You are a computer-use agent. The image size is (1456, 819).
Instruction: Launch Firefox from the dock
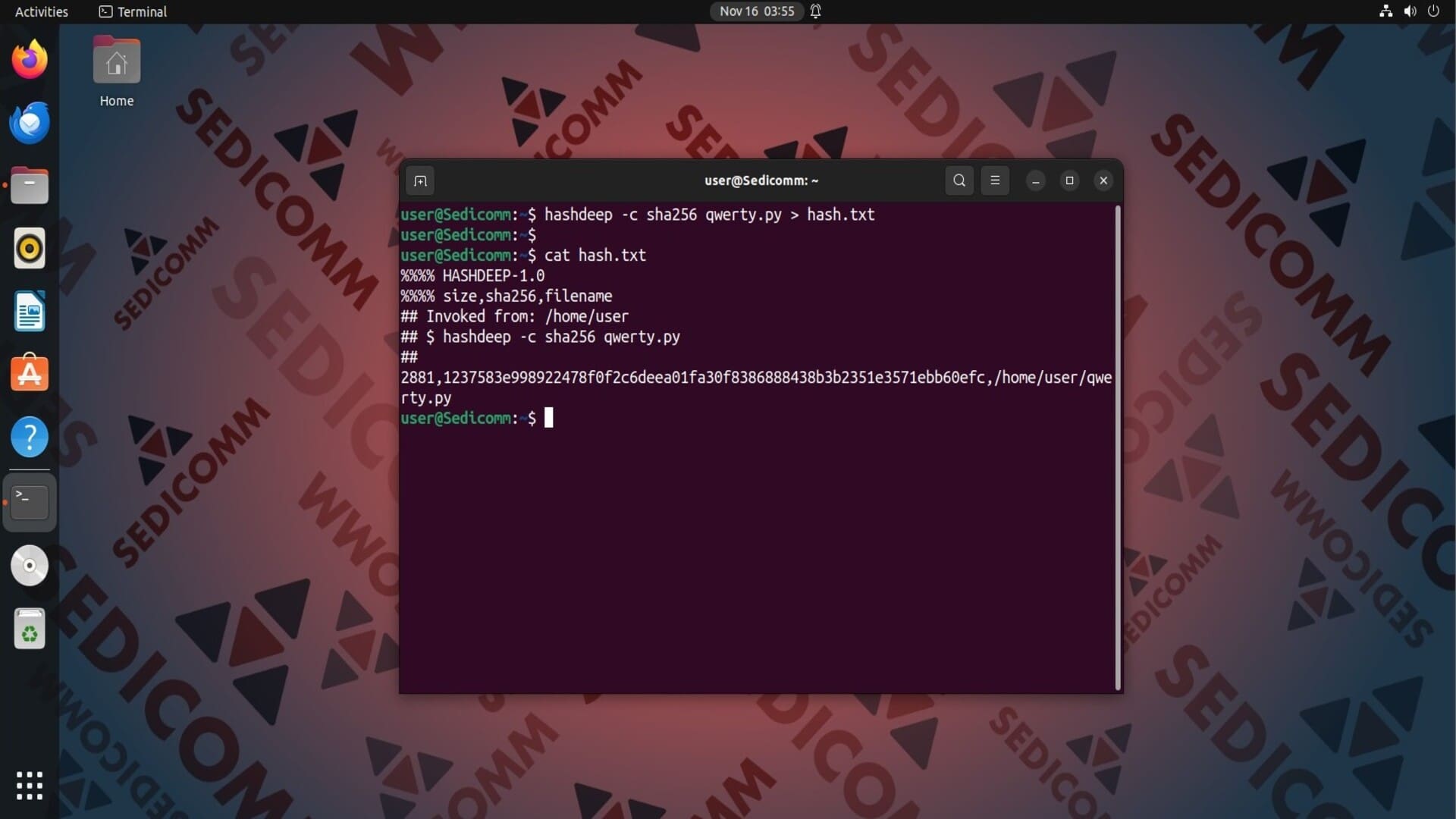point(30,59)
